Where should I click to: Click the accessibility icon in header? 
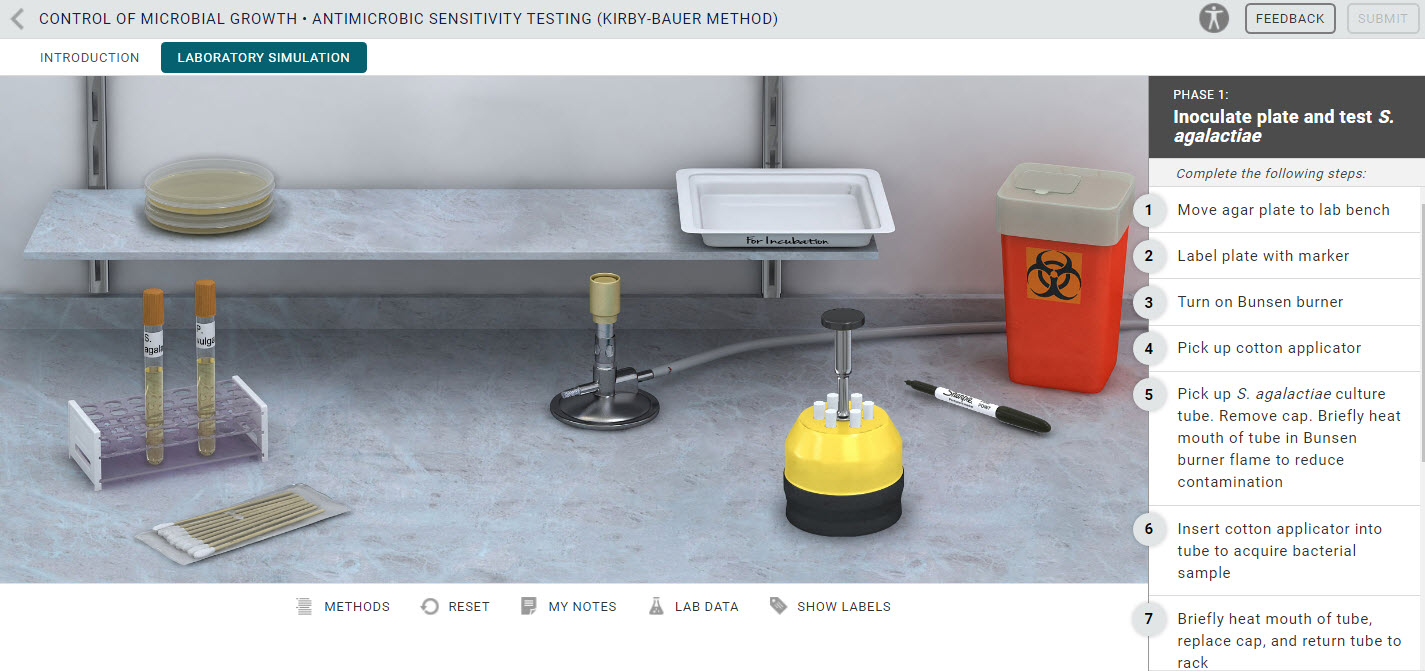click(x=1214, y=18)
